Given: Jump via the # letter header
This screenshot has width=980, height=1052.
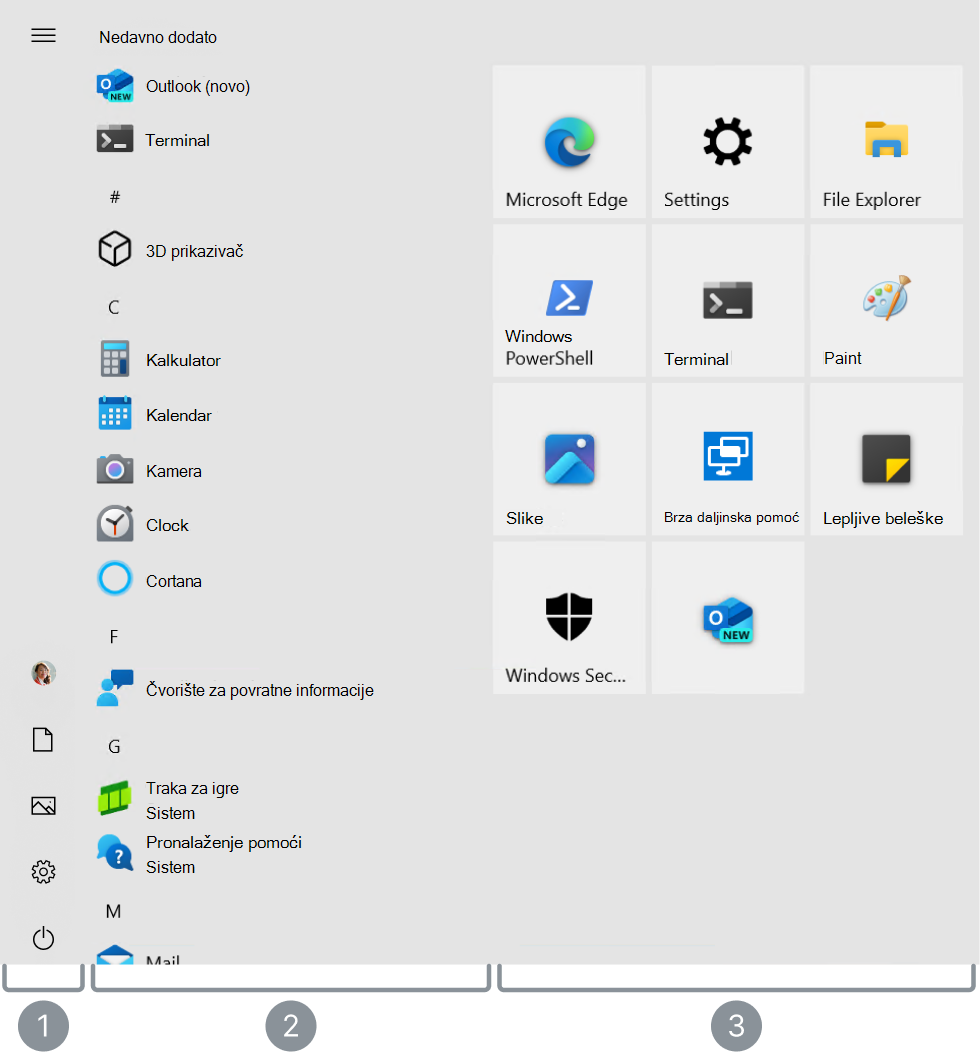Looking at the screenshot, I should point(115,197).
